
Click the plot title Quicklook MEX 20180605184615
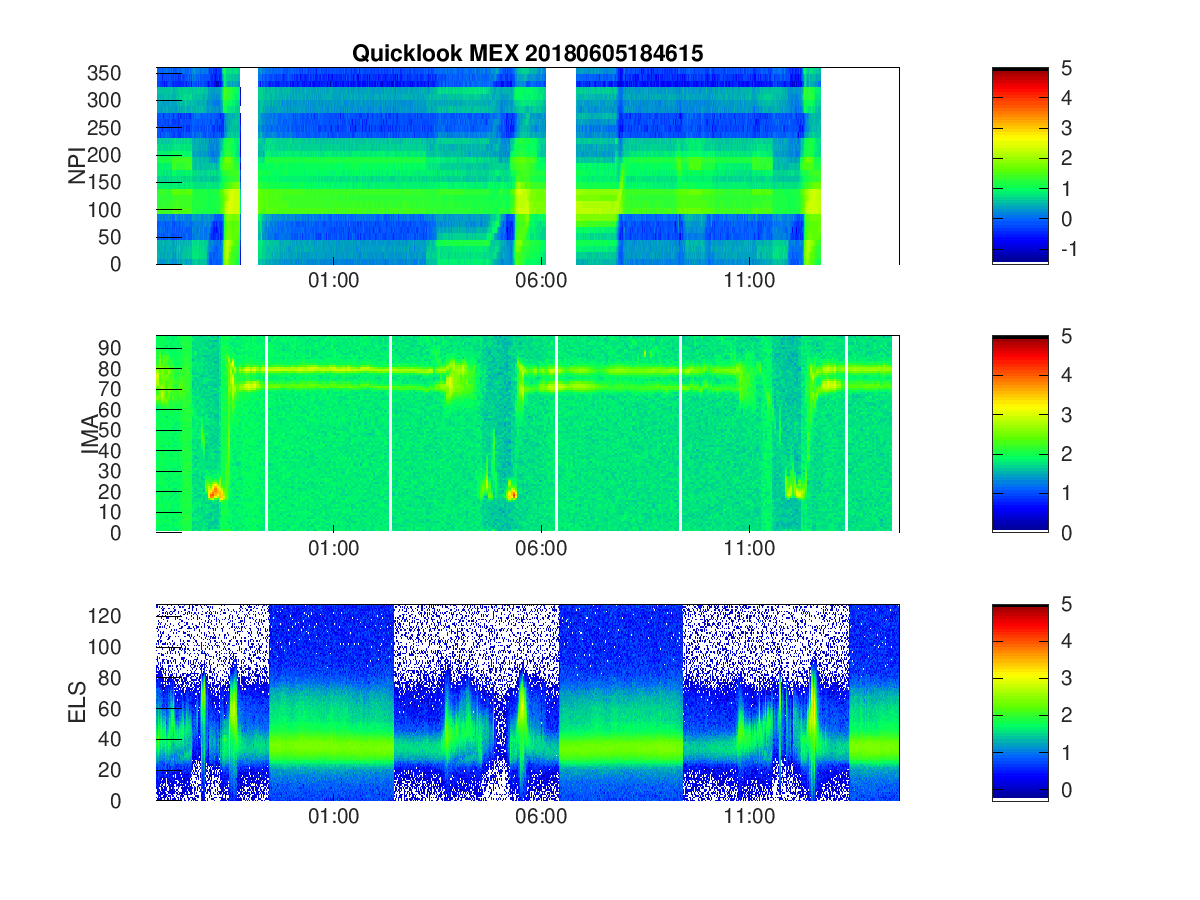click(527, 54)
